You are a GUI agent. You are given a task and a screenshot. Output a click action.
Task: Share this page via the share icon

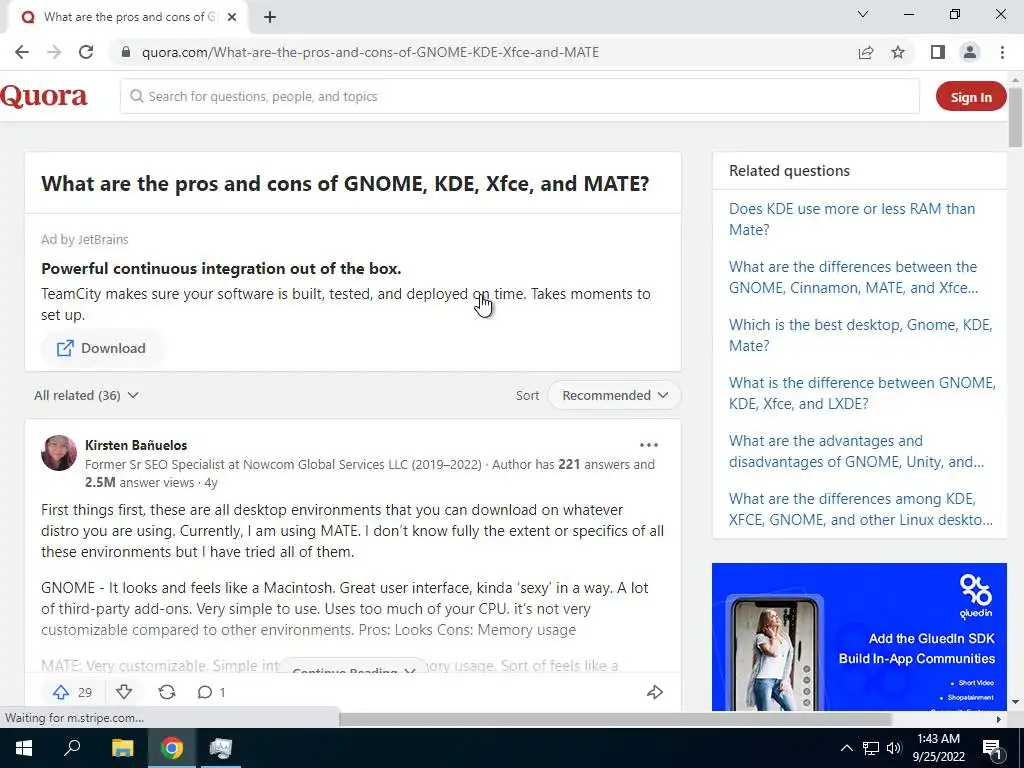(x=866, y=52)
